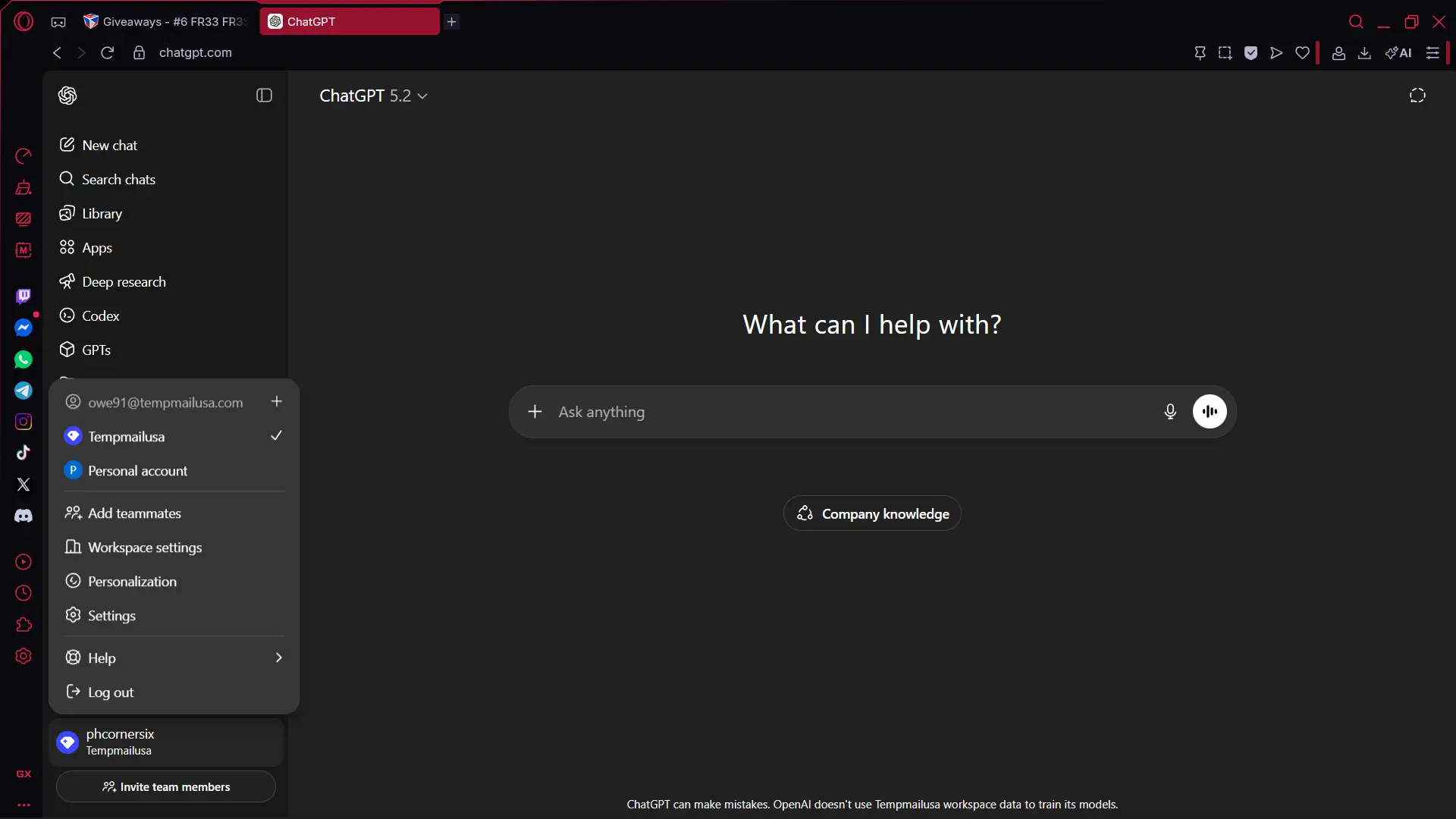
Task: Click the ad blocker shield icon
Action: coord(1251,52)
